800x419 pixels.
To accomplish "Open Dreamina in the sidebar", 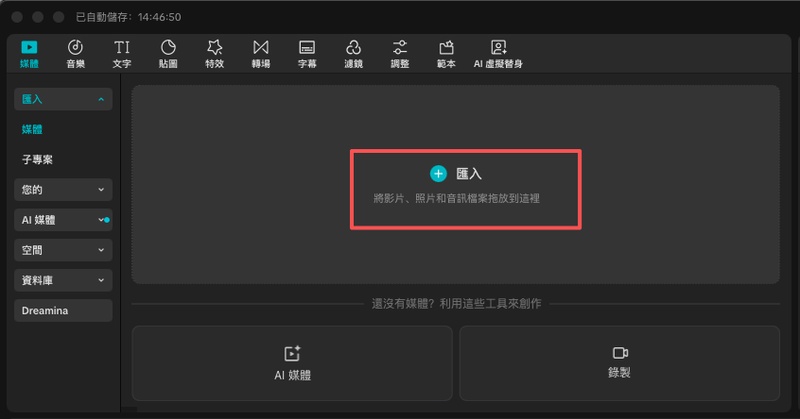I will [63, 310].
